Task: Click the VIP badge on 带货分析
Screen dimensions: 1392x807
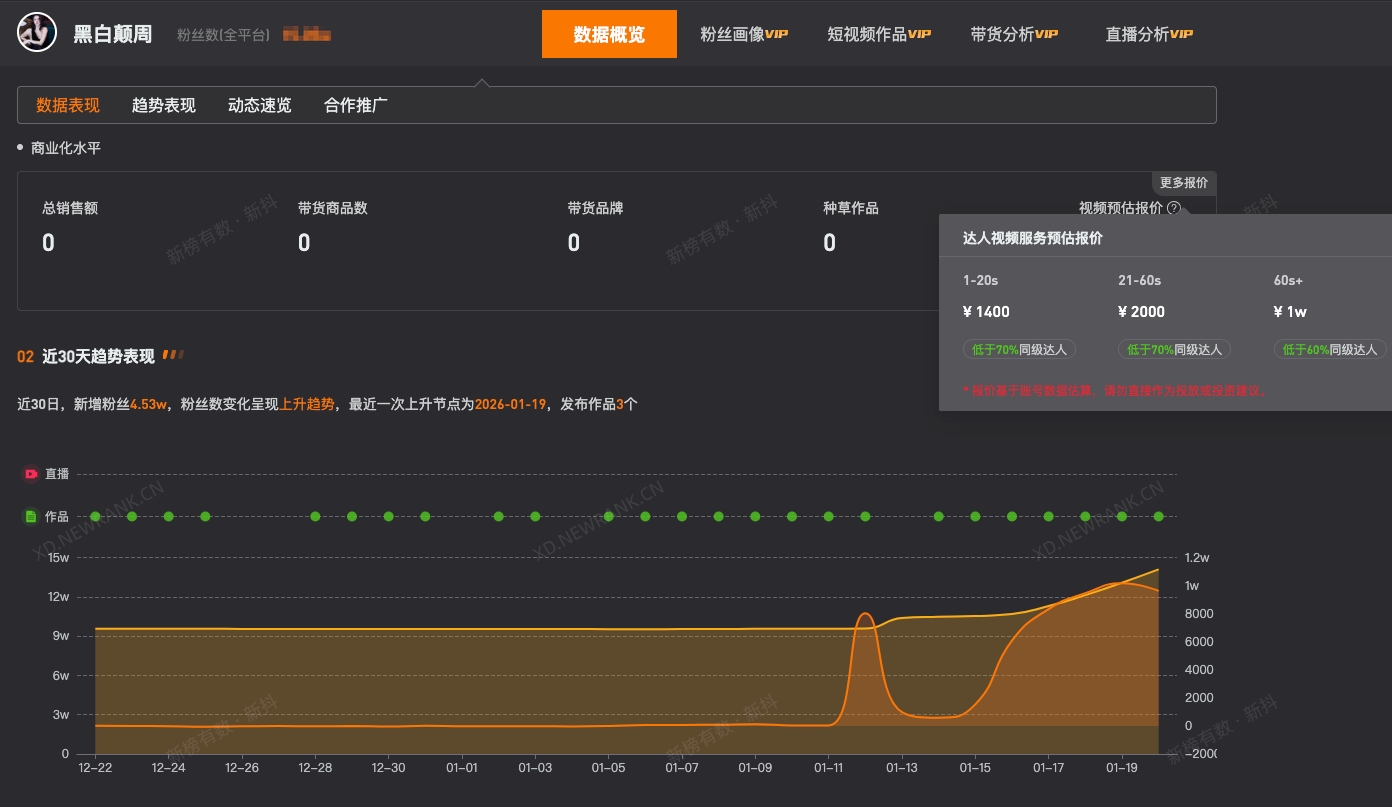Action: point(1046,34)
